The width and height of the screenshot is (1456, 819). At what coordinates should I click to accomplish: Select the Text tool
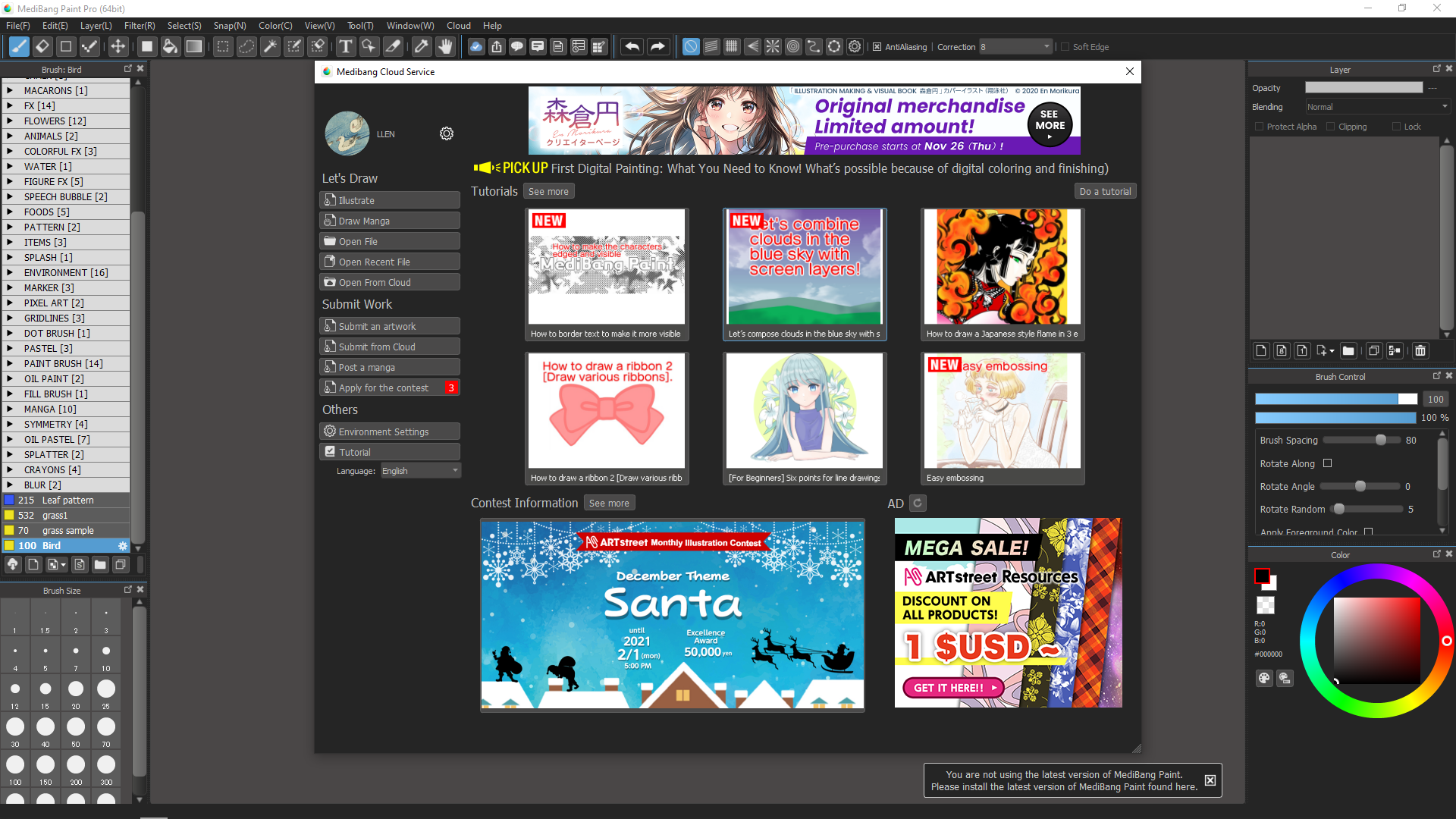click(x=346, y=47)
